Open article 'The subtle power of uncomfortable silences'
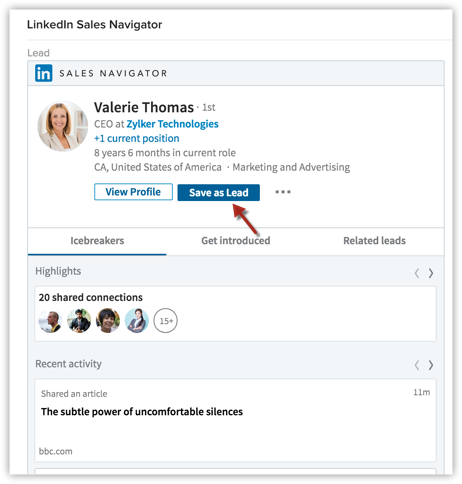The image size is (462, 484). pyautogui.click(x=142, y=412)
